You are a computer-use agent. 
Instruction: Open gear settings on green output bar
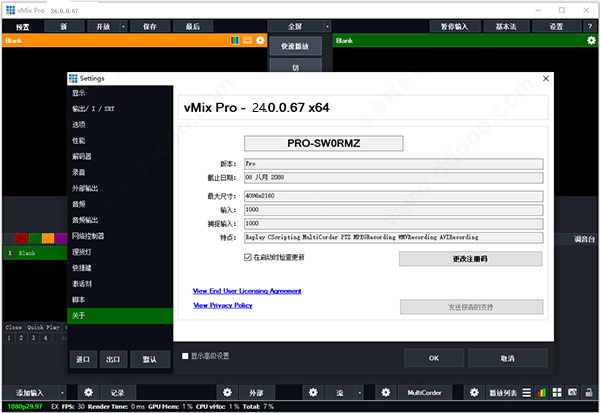click(x=591, y=40)
